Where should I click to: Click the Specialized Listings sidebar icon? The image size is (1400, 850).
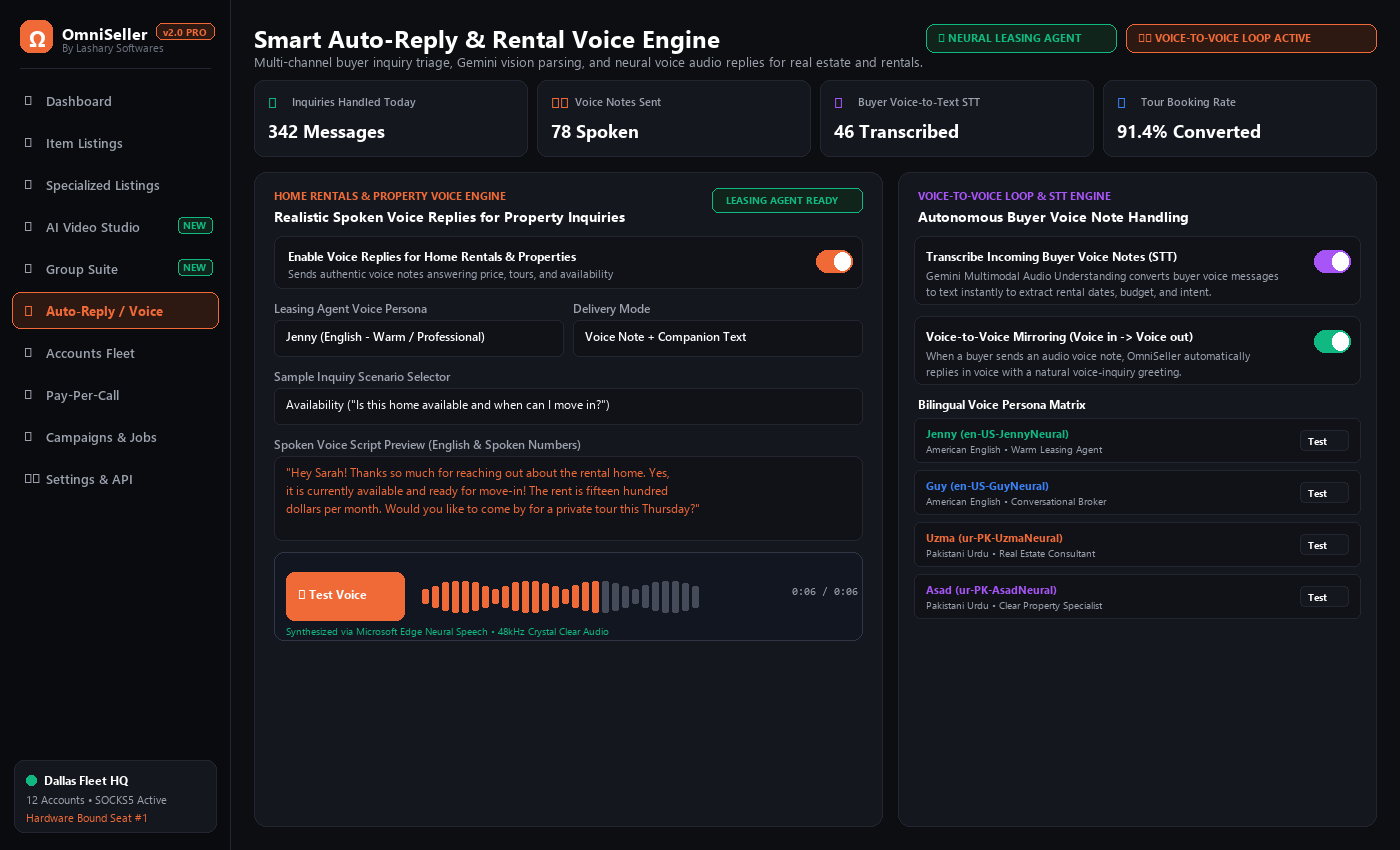tap(28, 185)
